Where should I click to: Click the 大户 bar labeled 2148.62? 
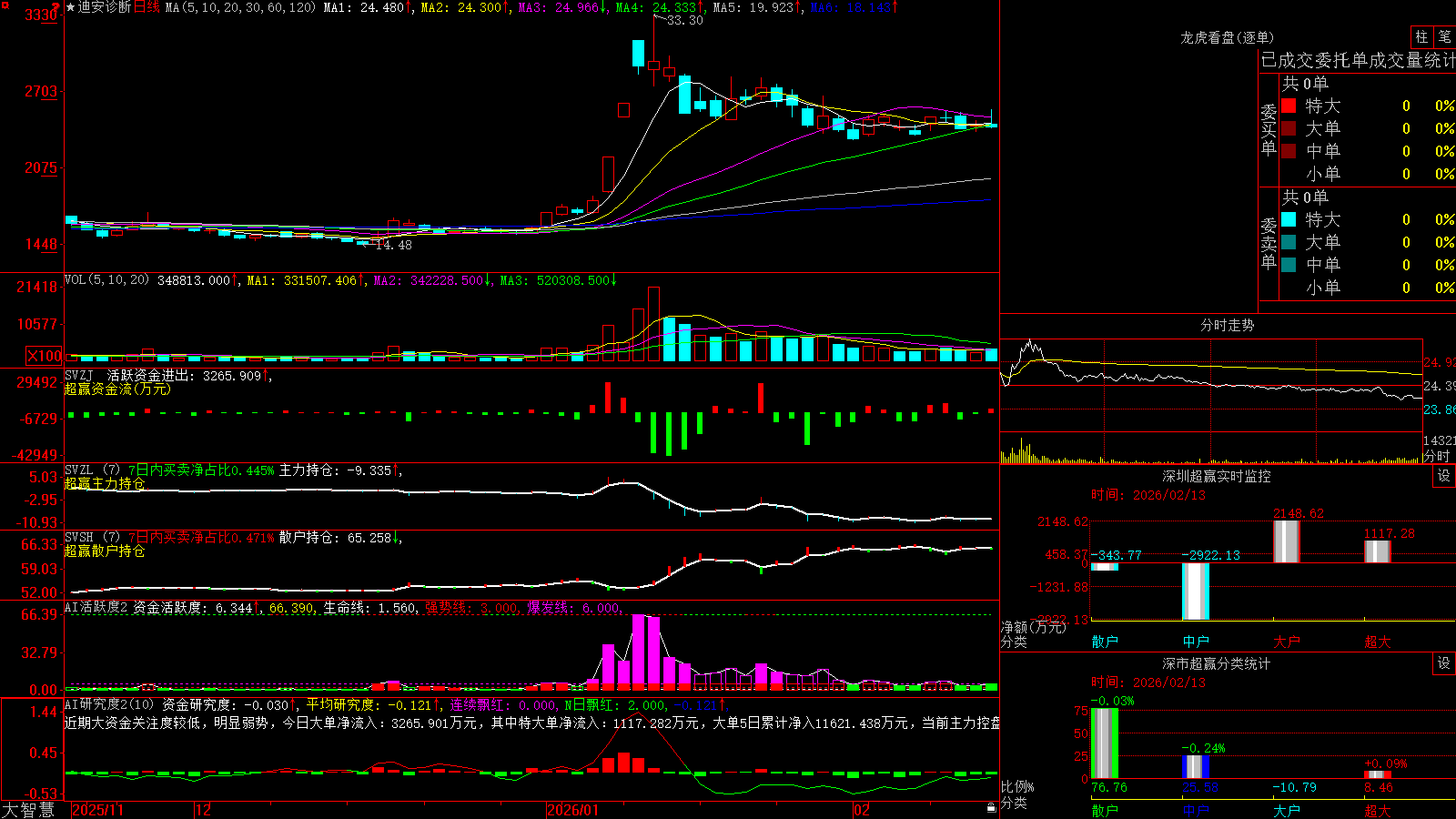[1287, 541]
